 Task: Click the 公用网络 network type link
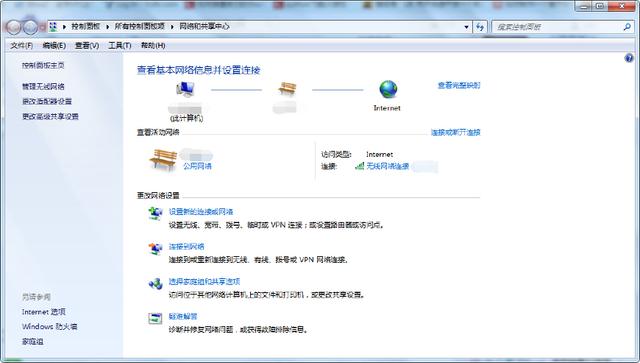(x=197, y=166)
